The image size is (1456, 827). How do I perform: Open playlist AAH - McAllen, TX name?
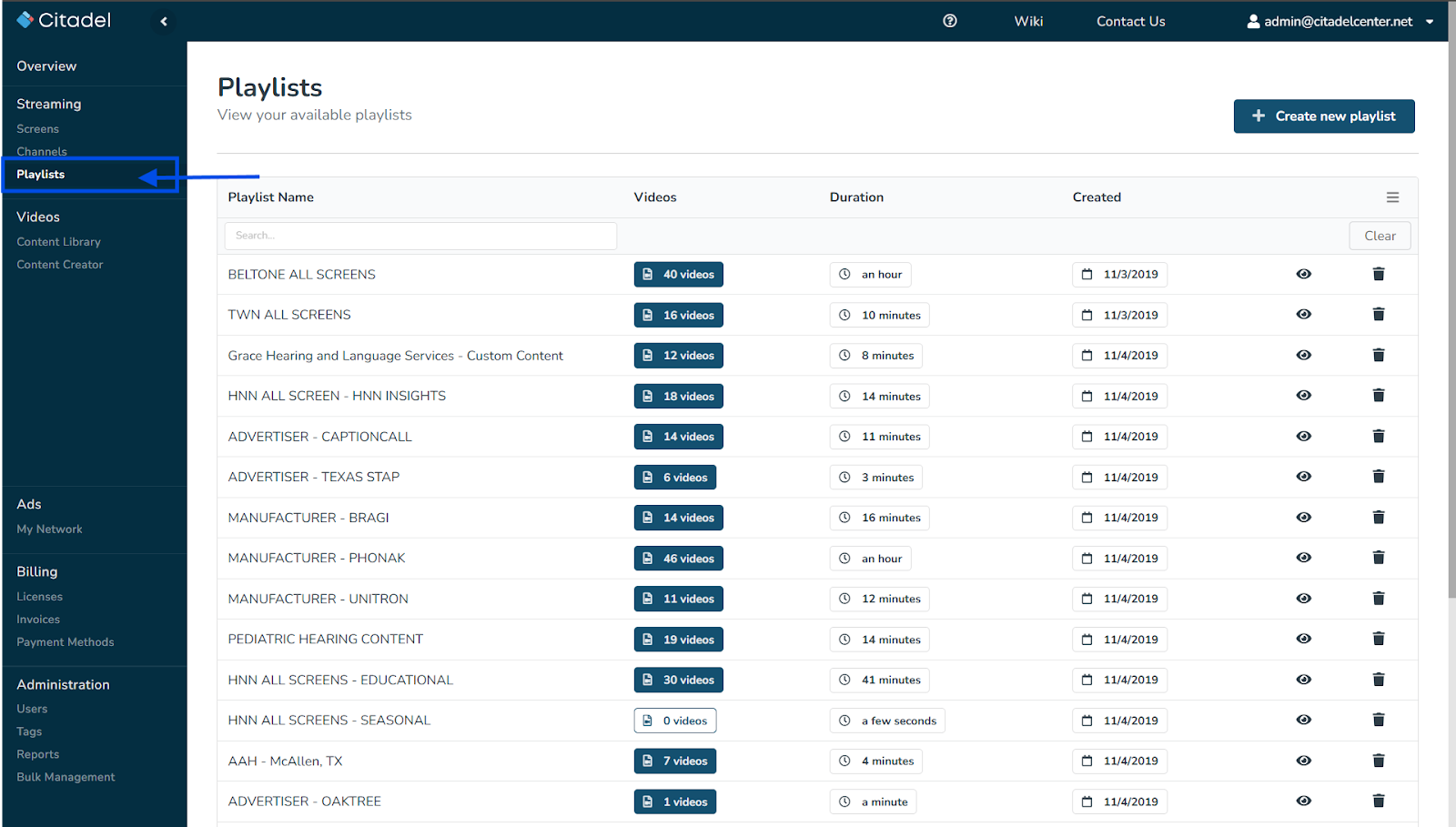(285, 761)
